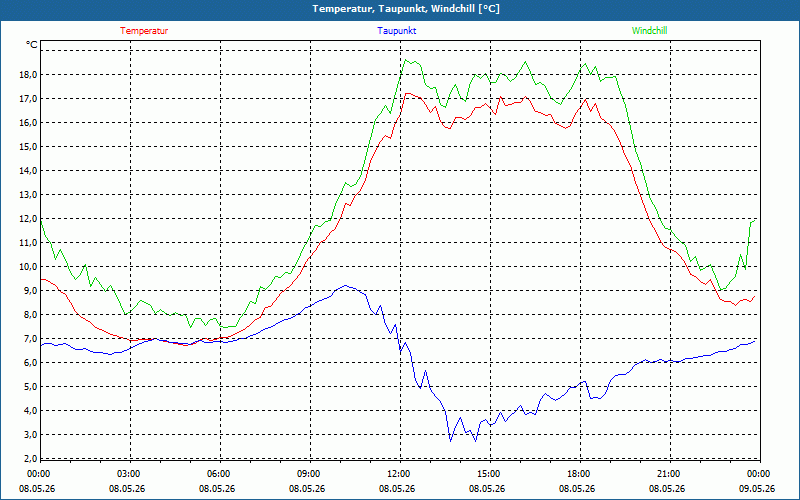Click the '21:00' time axis label

pos(667,474)
